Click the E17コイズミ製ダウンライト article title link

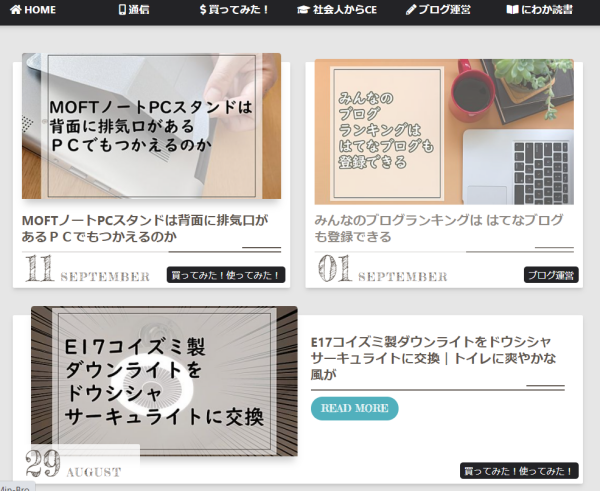tap(433, 358)
